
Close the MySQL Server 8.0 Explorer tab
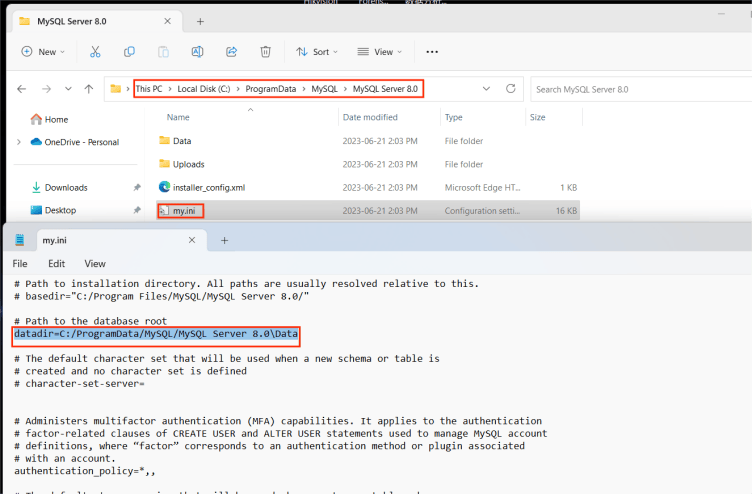(167, 21)
